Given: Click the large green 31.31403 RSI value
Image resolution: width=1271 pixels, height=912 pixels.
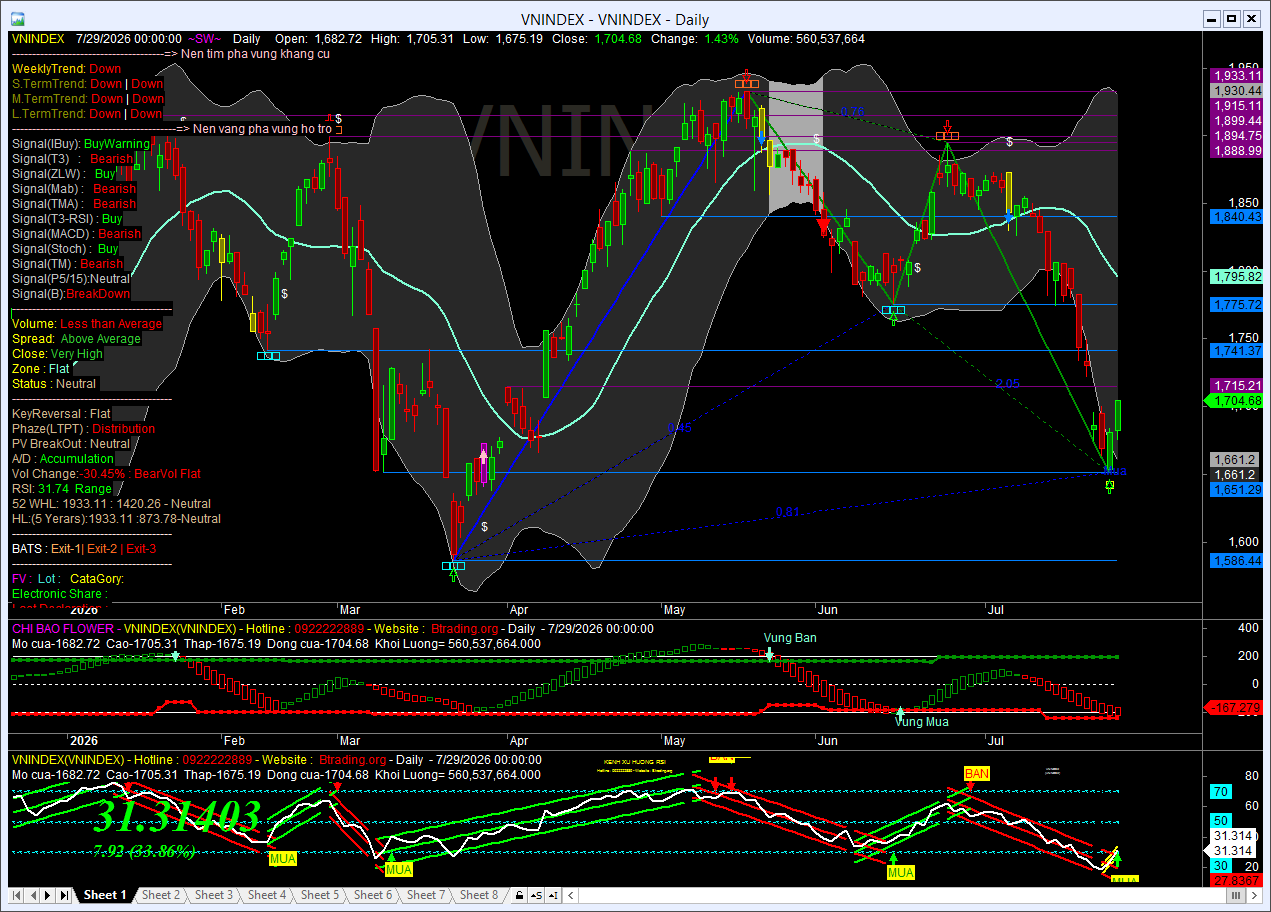Looking at the screenshot, I should [x=176, y=817].
